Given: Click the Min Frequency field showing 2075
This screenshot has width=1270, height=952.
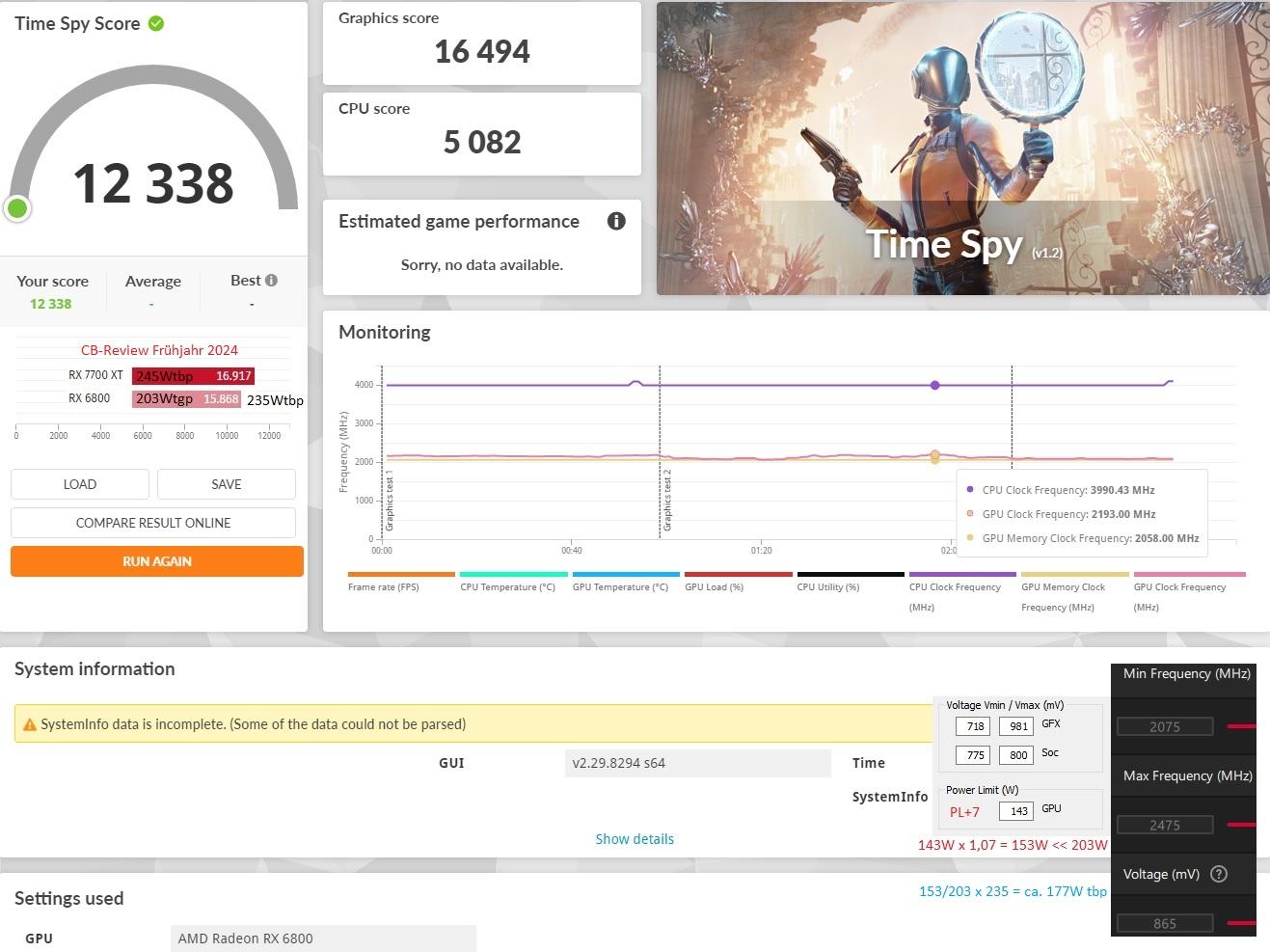Looking at the screenshot, I should click(1164, 726).
